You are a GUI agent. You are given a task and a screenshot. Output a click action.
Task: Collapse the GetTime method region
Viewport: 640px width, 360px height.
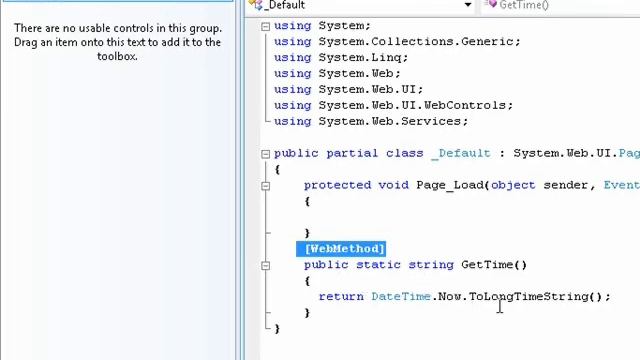(265, 265)
